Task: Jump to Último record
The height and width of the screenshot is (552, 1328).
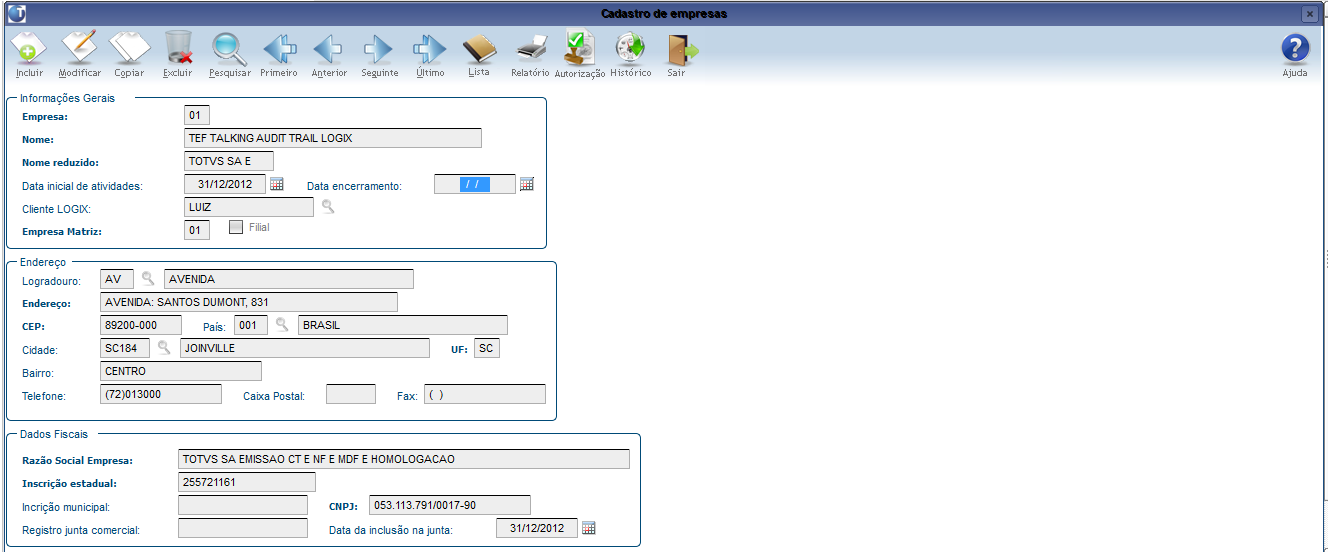Action: (429, 48)
